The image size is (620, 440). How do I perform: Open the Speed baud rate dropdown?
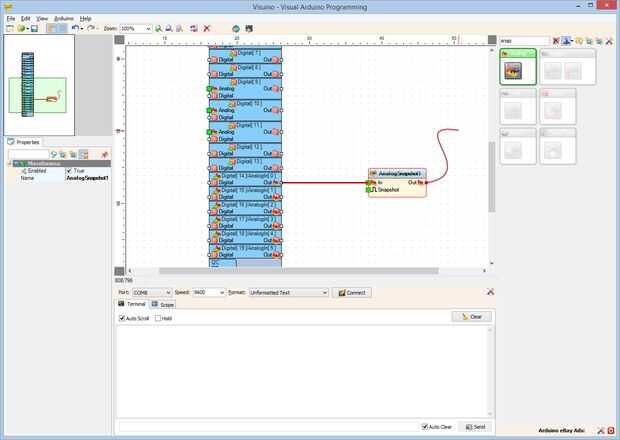point(222,293)
